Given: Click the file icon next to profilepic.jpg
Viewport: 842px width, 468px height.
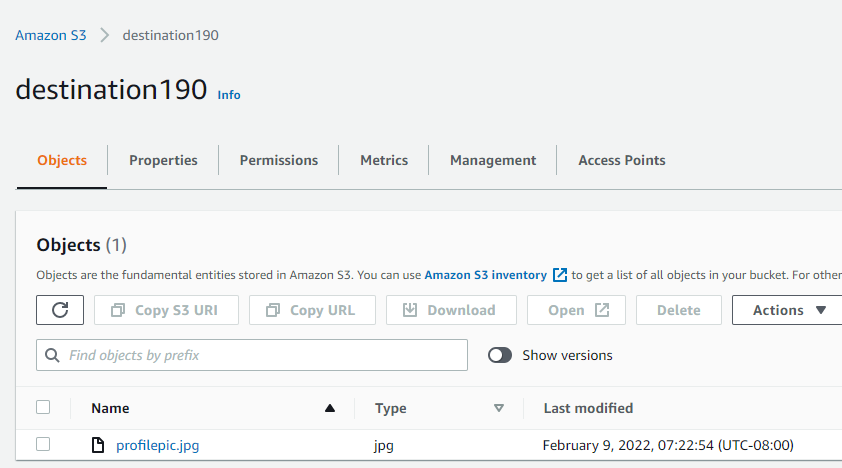Looking at the screenshot, I should [98, 445].
